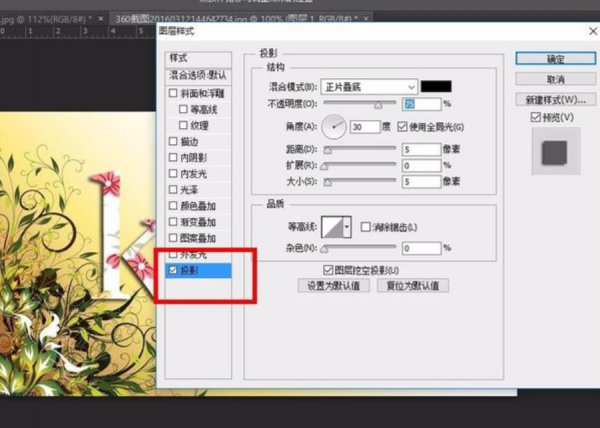Toggle 图层挖空投影(U) checkbox
The image size is (600, 428).
(328, 270)
